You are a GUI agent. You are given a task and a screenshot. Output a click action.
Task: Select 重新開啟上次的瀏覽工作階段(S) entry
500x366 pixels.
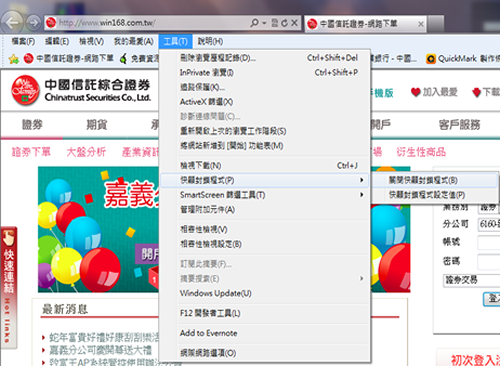click(265, 131)
